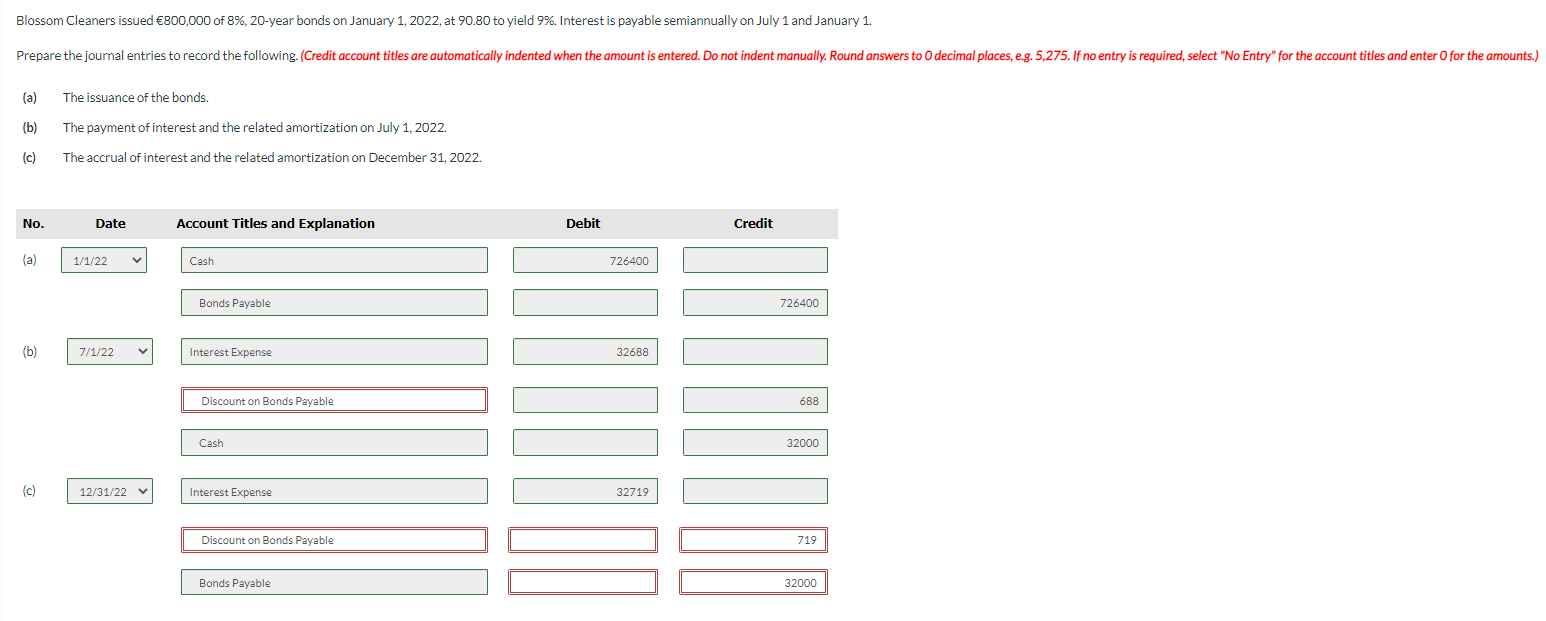
Task: Select Discount on Bonds Payable field in entry (c)
Action: tap(334, 540)
